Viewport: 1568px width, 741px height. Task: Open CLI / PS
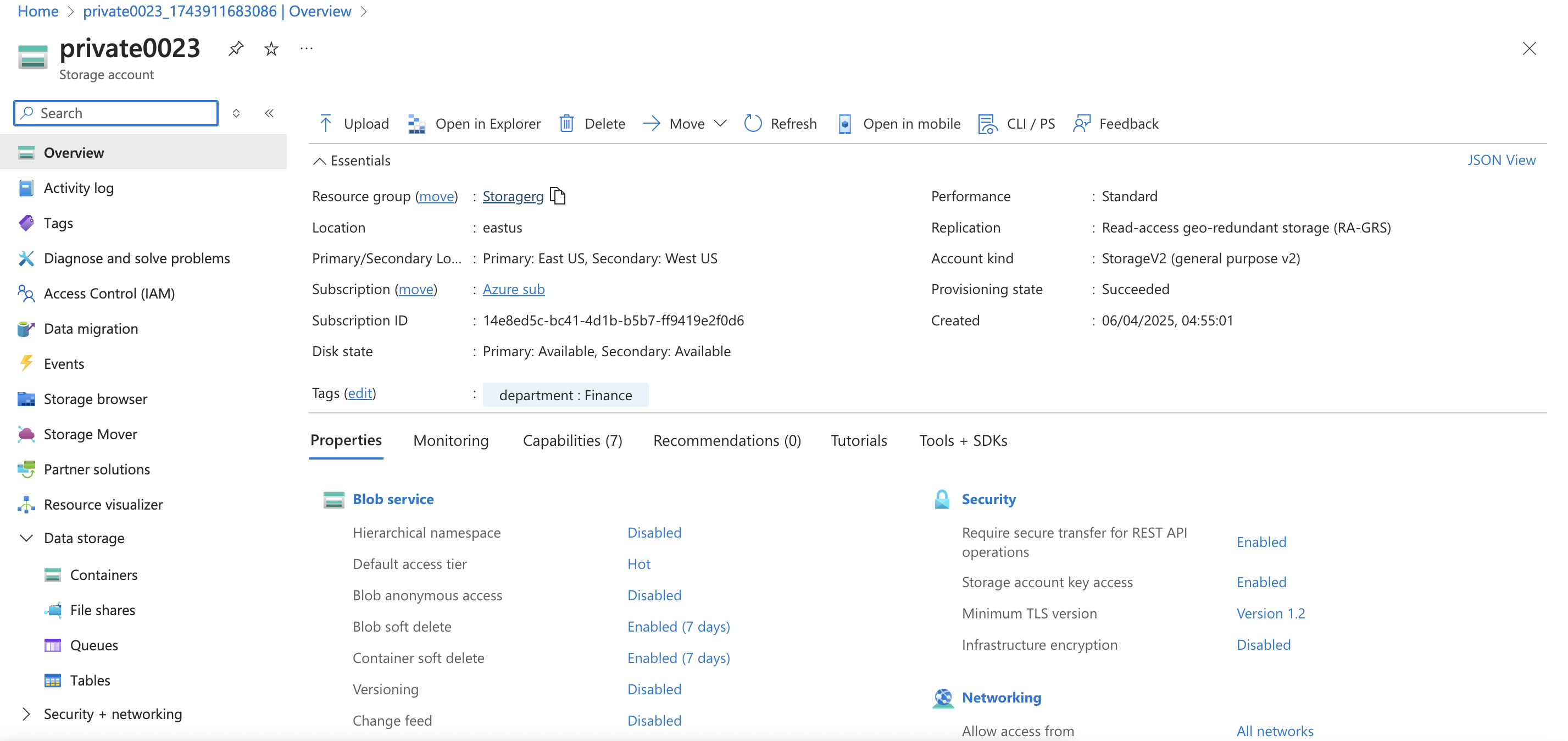tap(1016, 124)
